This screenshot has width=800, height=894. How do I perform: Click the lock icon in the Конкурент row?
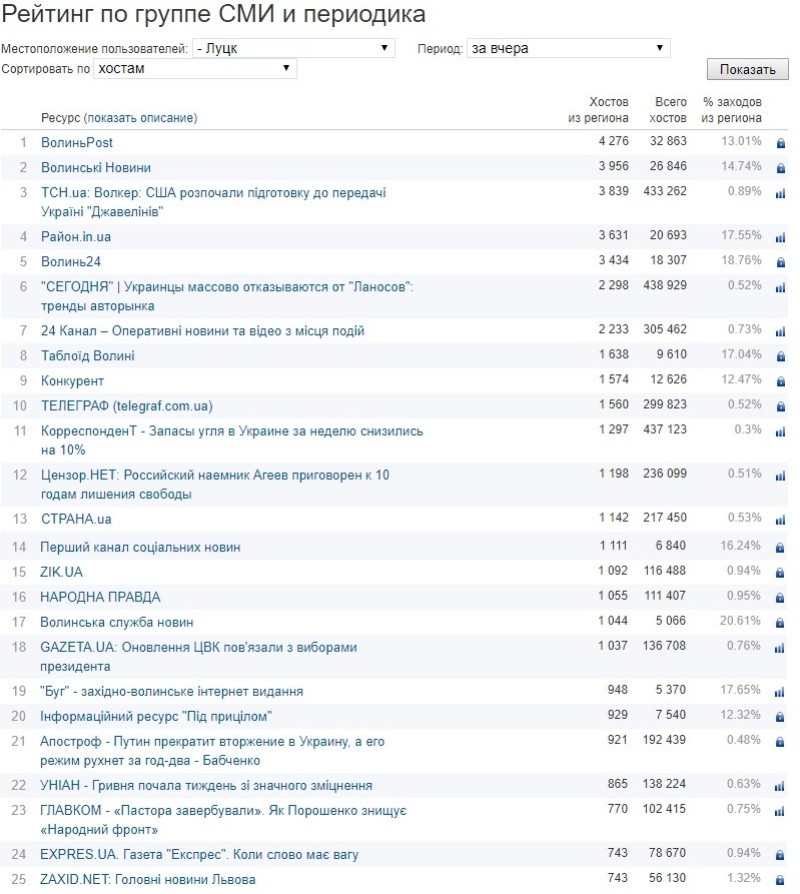tap(781, 382)
